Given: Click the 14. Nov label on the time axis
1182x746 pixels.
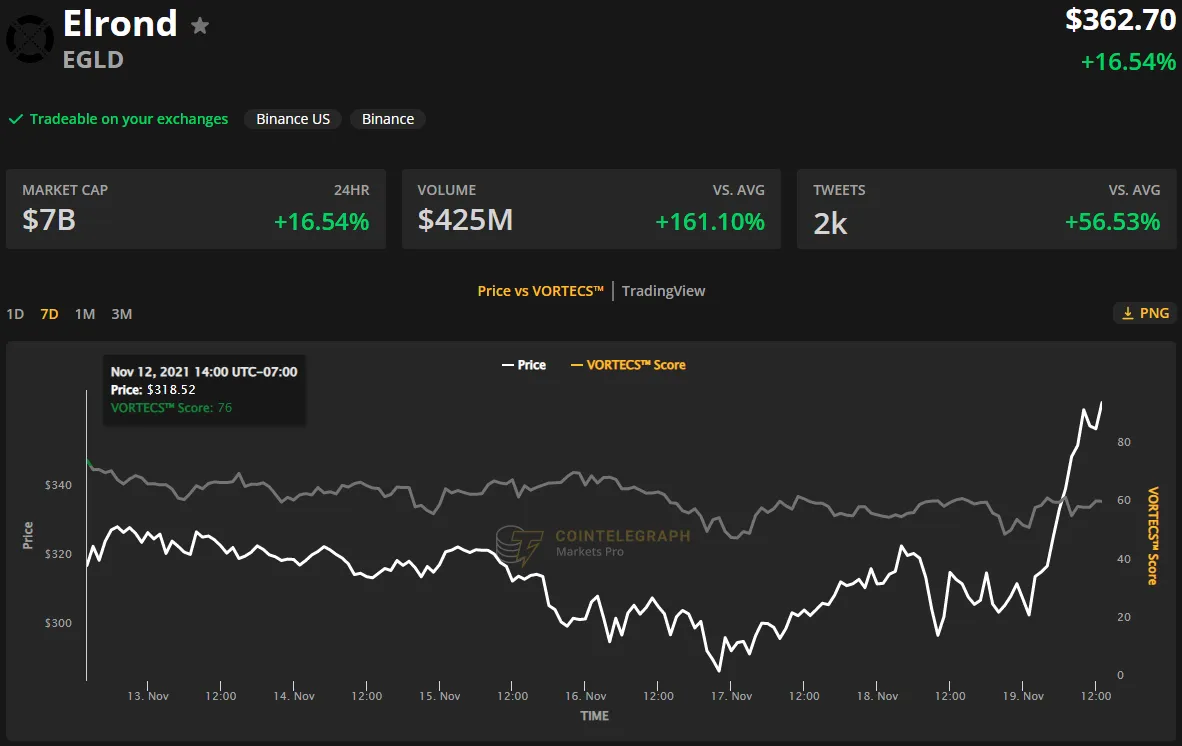Looking at the screenshot, I should pos(294,696).
